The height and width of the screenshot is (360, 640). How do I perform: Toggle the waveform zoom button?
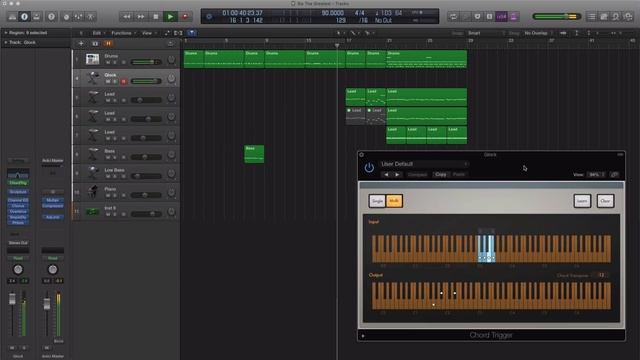[563, 33]
